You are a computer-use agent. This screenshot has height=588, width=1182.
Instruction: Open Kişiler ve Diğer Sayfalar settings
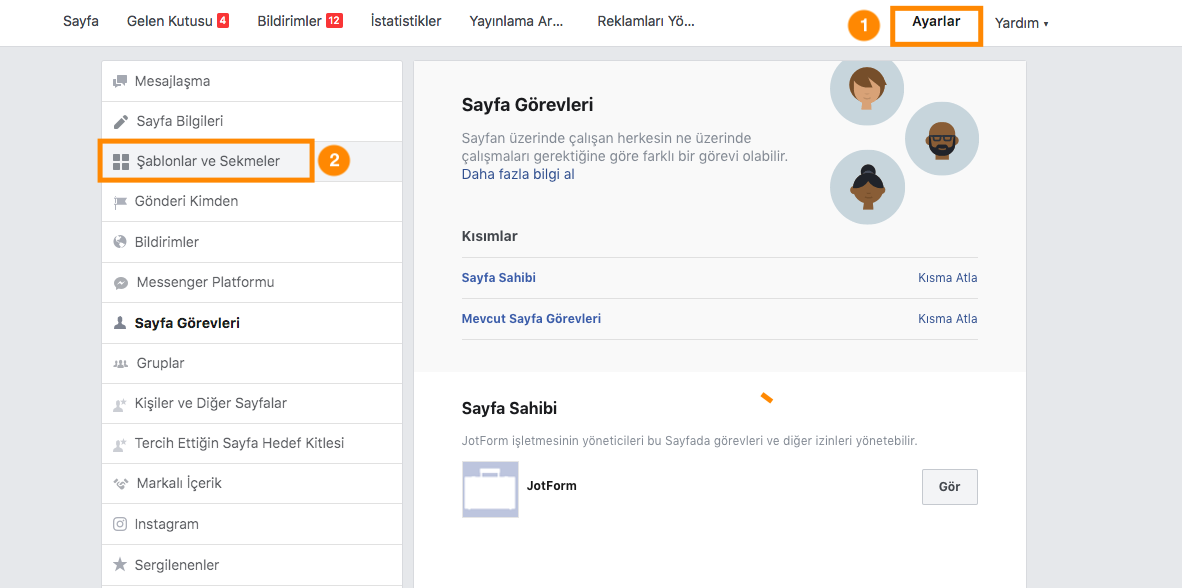[253, 403]
